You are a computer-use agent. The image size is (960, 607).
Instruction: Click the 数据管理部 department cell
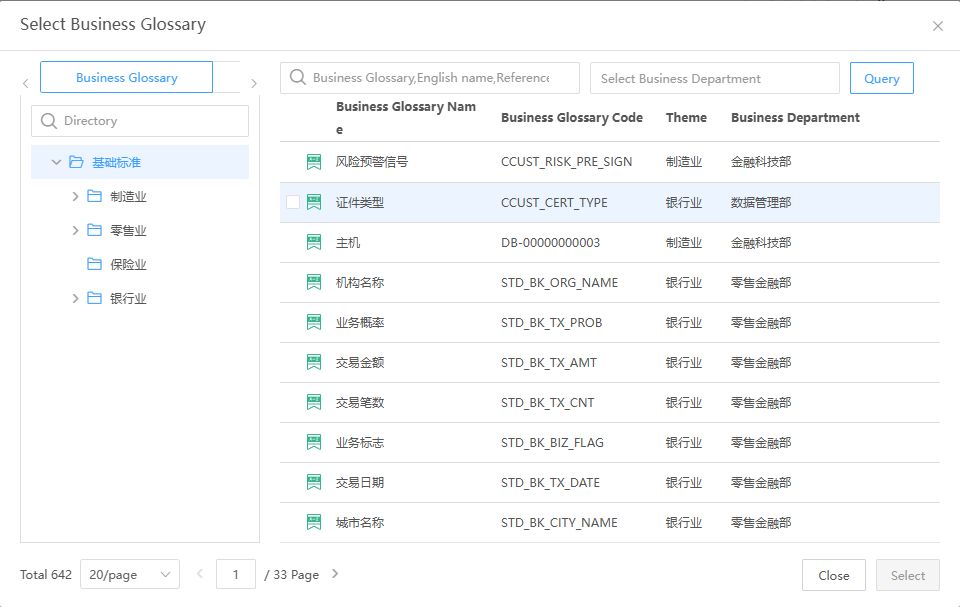tap(761, 203)
